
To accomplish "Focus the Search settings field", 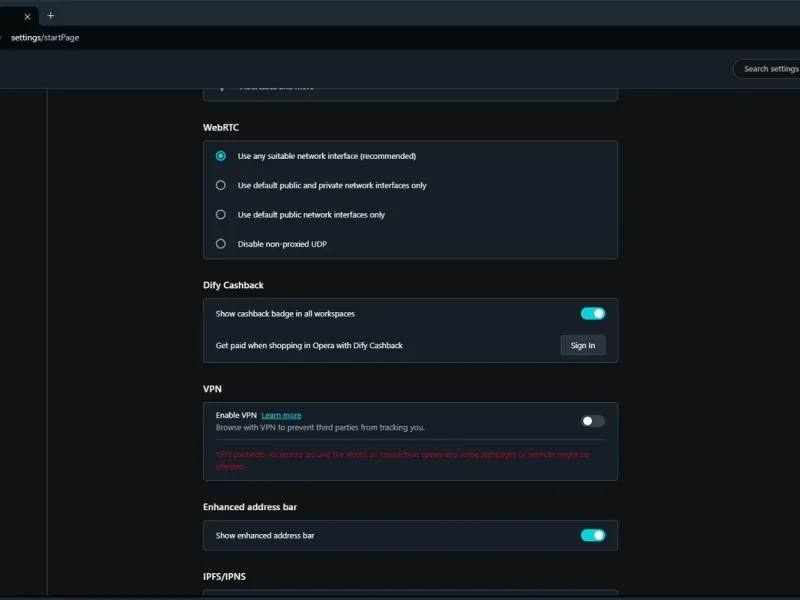I will 767,69.
